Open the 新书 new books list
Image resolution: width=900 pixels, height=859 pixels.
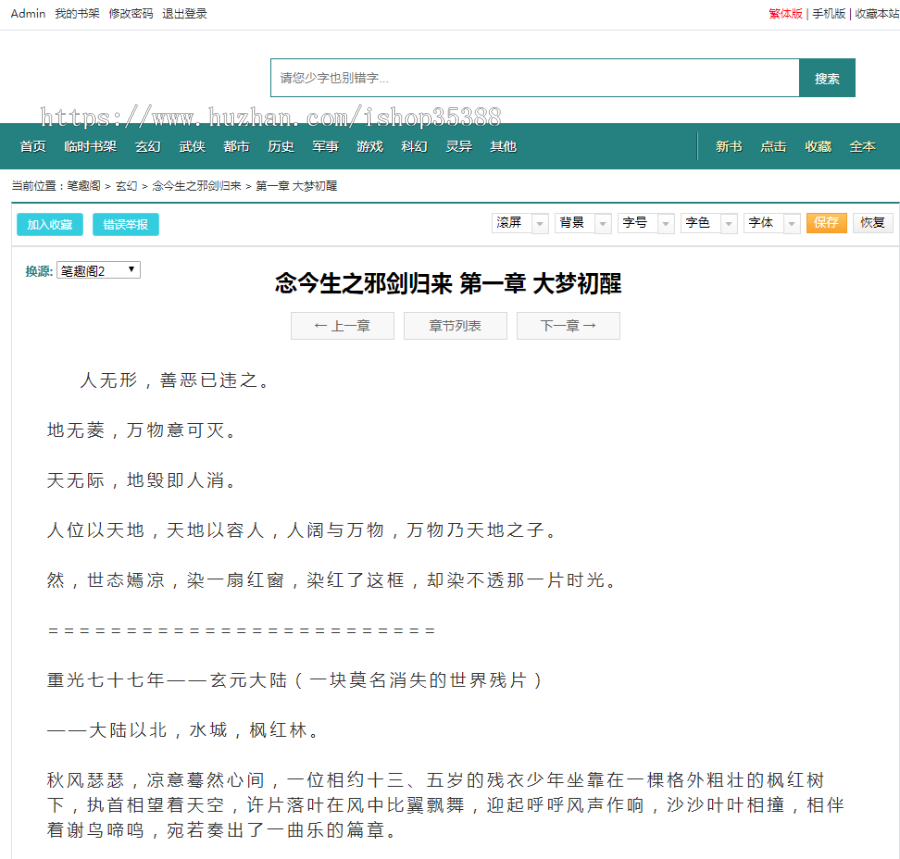tap(728, 146)
